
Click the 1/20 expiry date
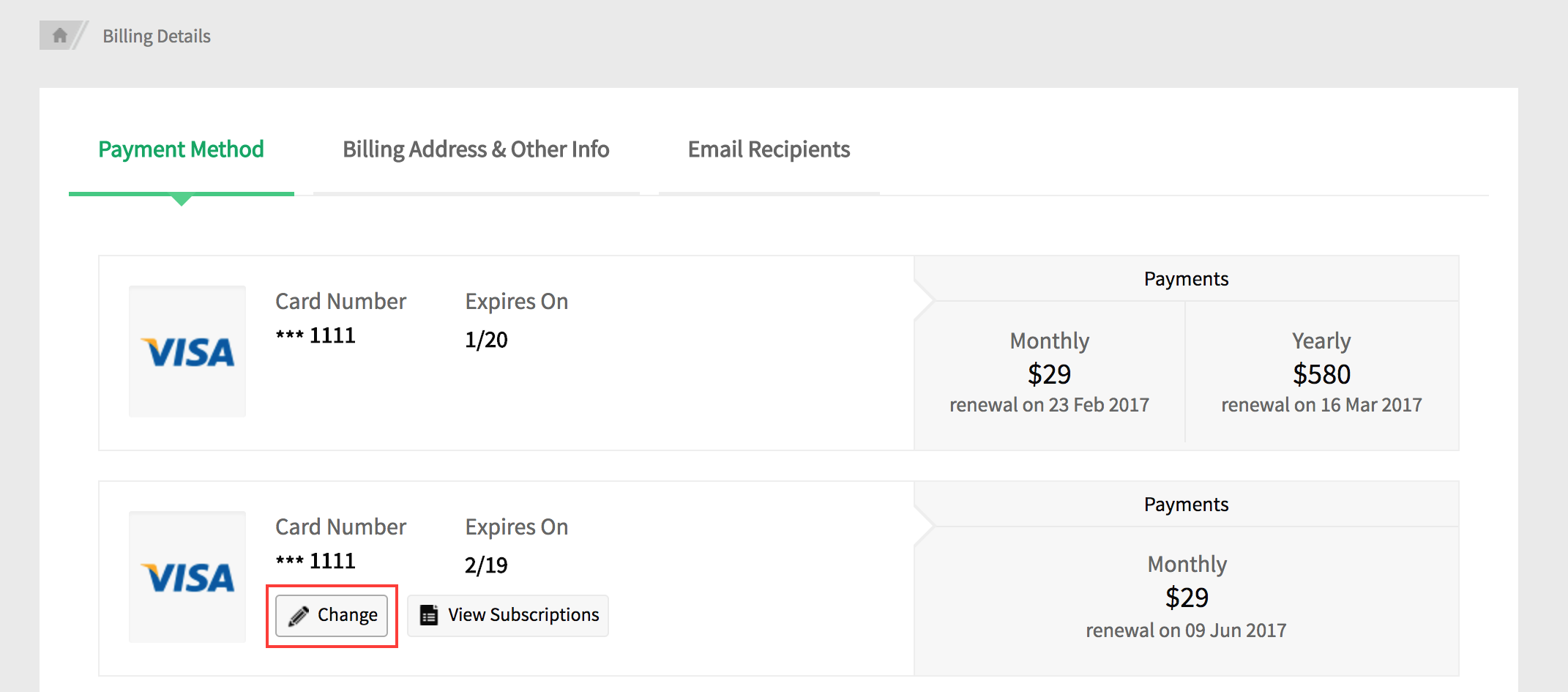coord(486,340)
